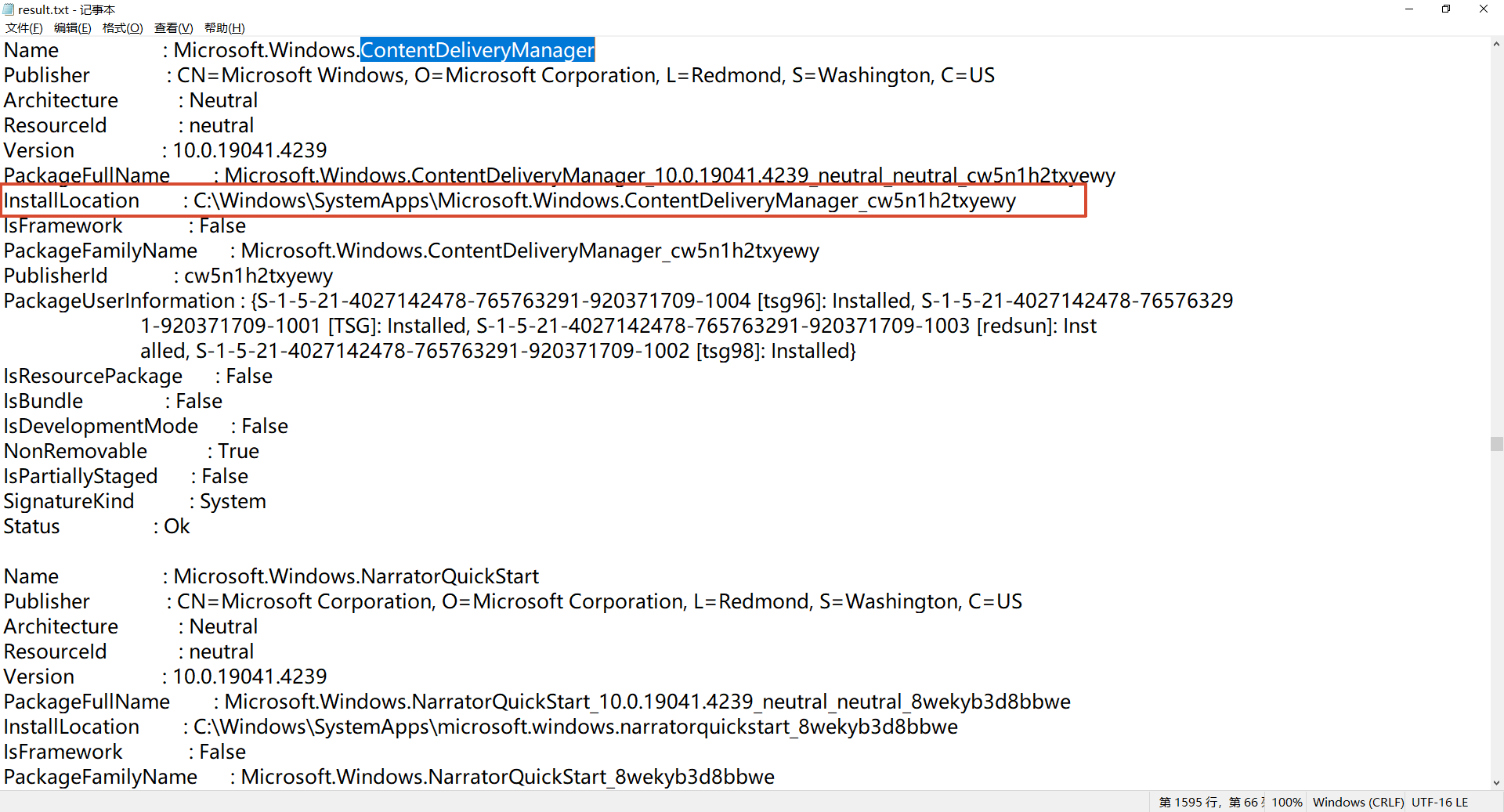
Task: Click the 100% zoom status entry
Action: click(x=1287, y=802)
